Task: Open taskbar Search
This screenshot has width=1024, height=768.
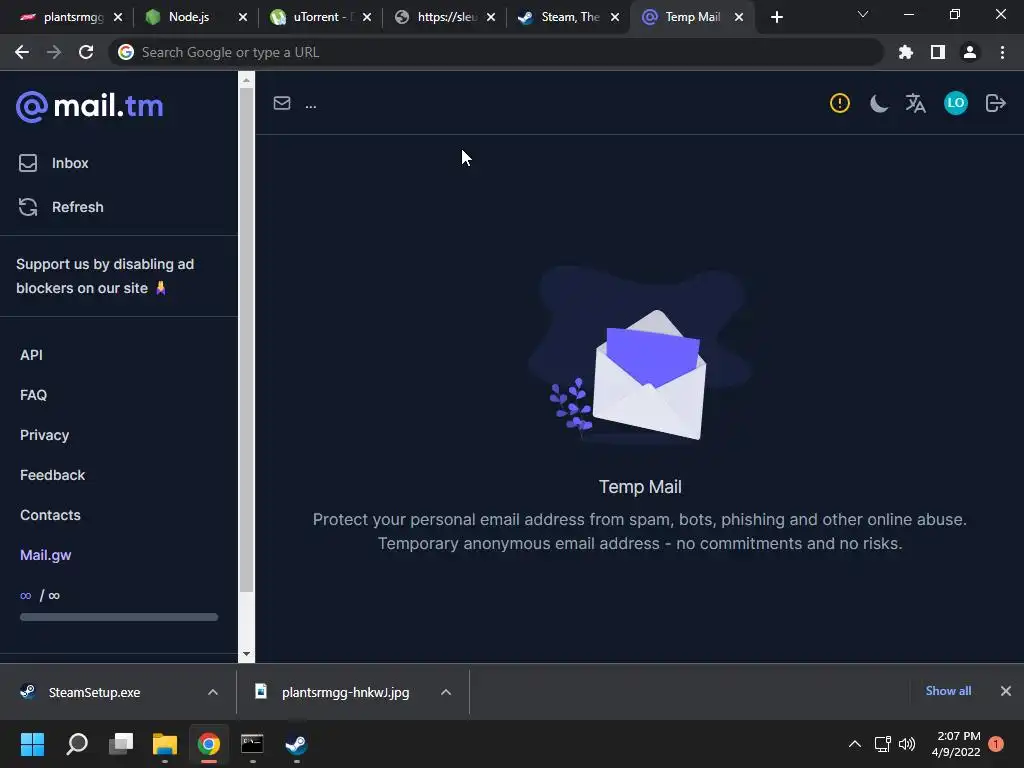Action: [77, 744]
